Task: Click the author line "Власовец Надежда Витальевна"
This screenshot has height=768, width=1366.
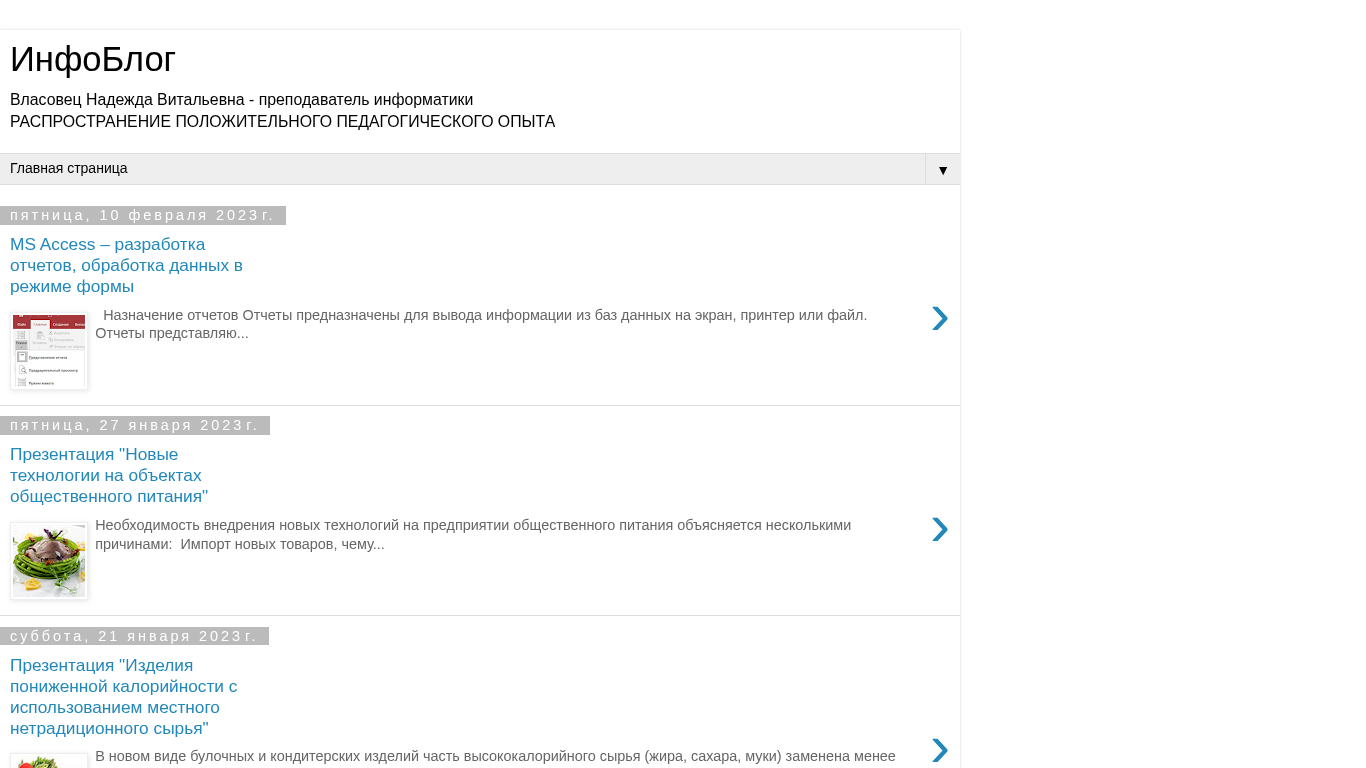Action: pos(241,100)
